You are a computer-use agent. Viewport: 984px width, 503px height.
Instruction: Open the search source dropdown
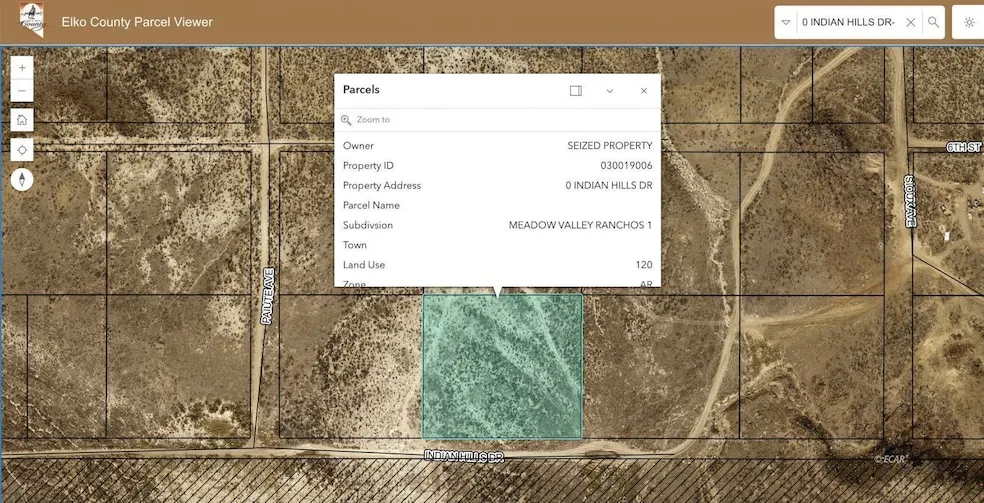point(786,22)
